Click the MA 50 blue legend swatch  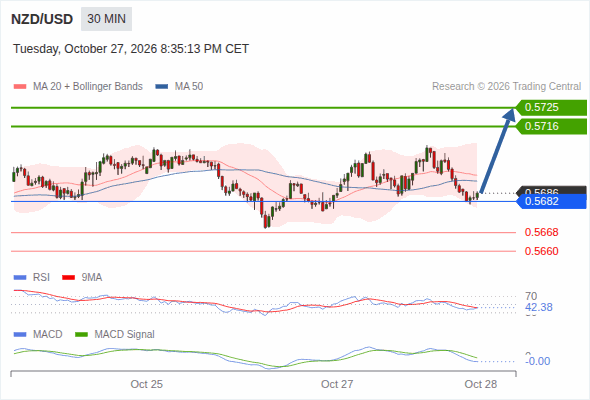(x=162, y=87)
